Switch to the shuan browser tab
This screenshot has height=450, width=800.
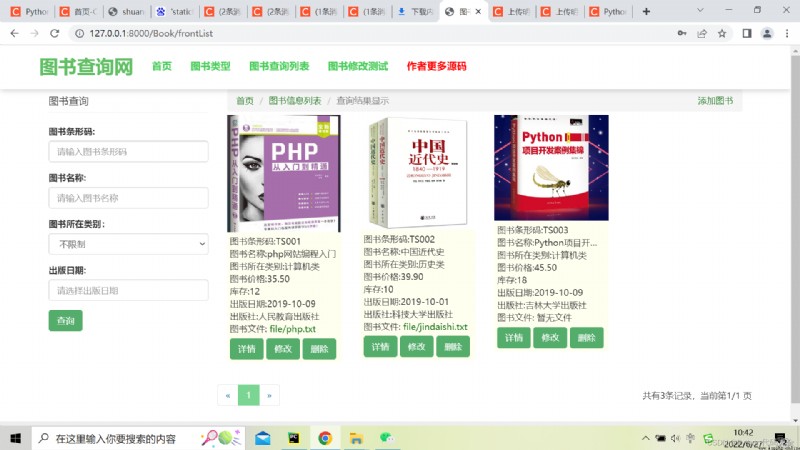tap(126, 11)
